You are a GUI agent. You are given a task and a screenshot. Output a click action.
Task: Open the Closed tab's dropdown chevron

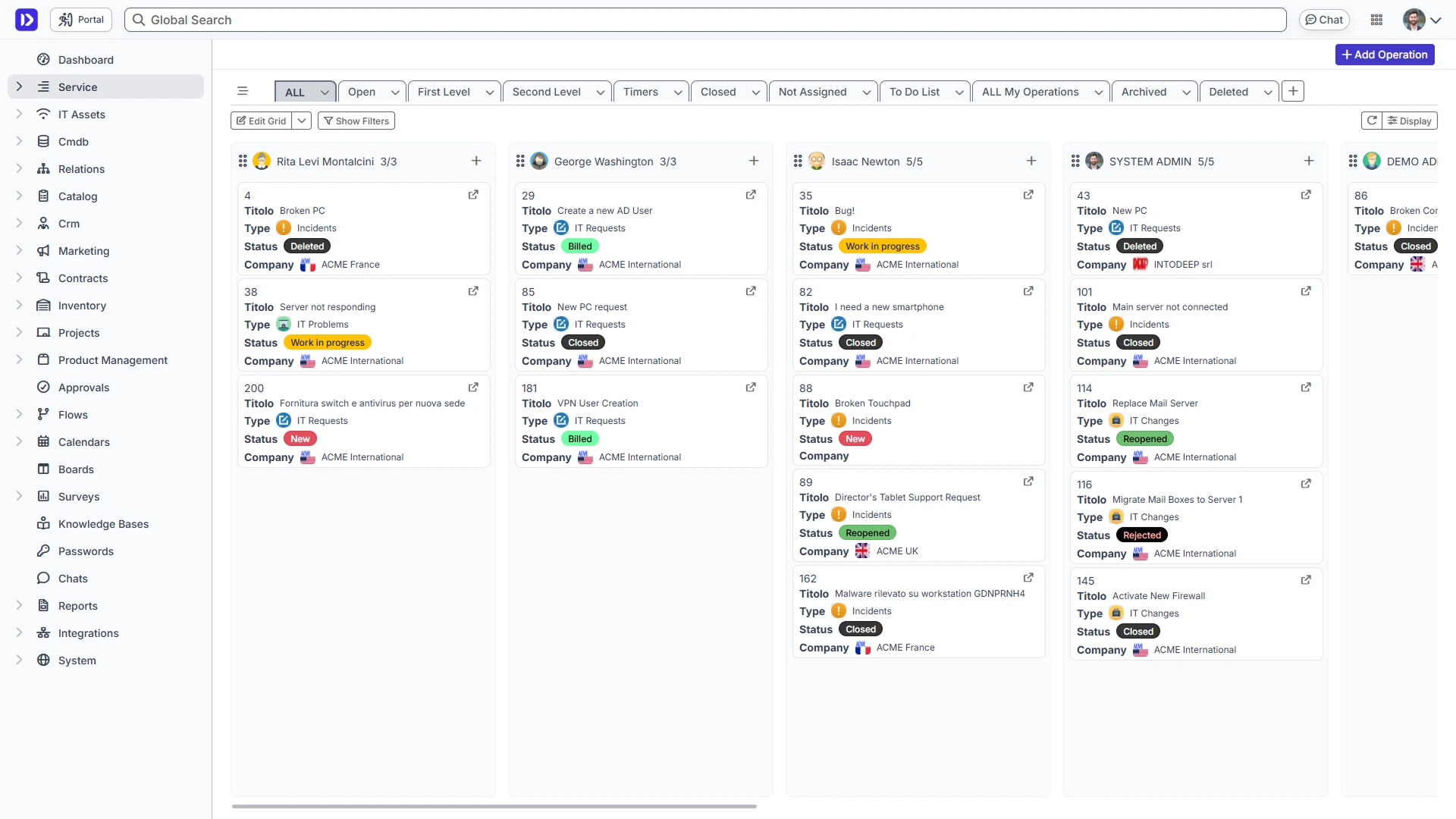click(755, 93)
